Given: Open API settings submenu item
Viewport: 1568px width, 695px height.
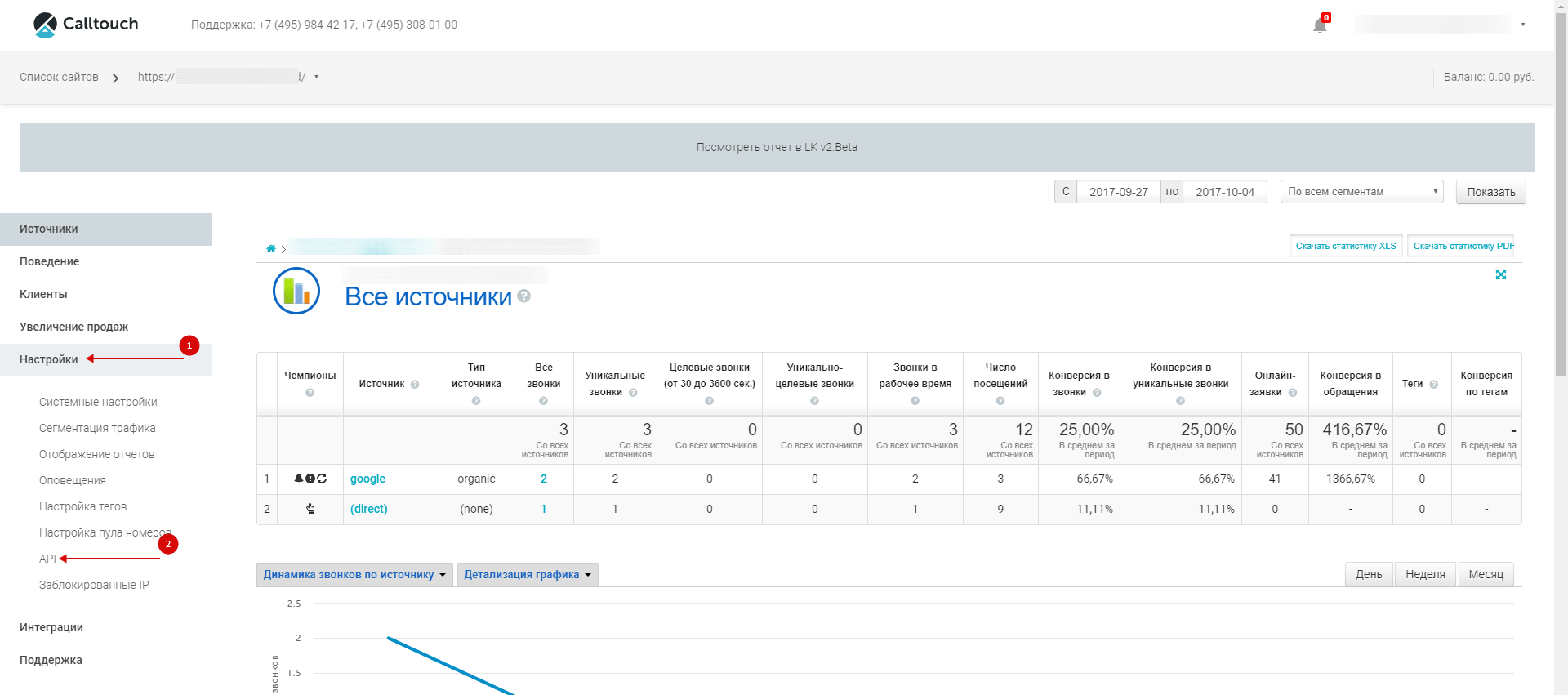Looking at the screenshot, I should click(47, 559).
